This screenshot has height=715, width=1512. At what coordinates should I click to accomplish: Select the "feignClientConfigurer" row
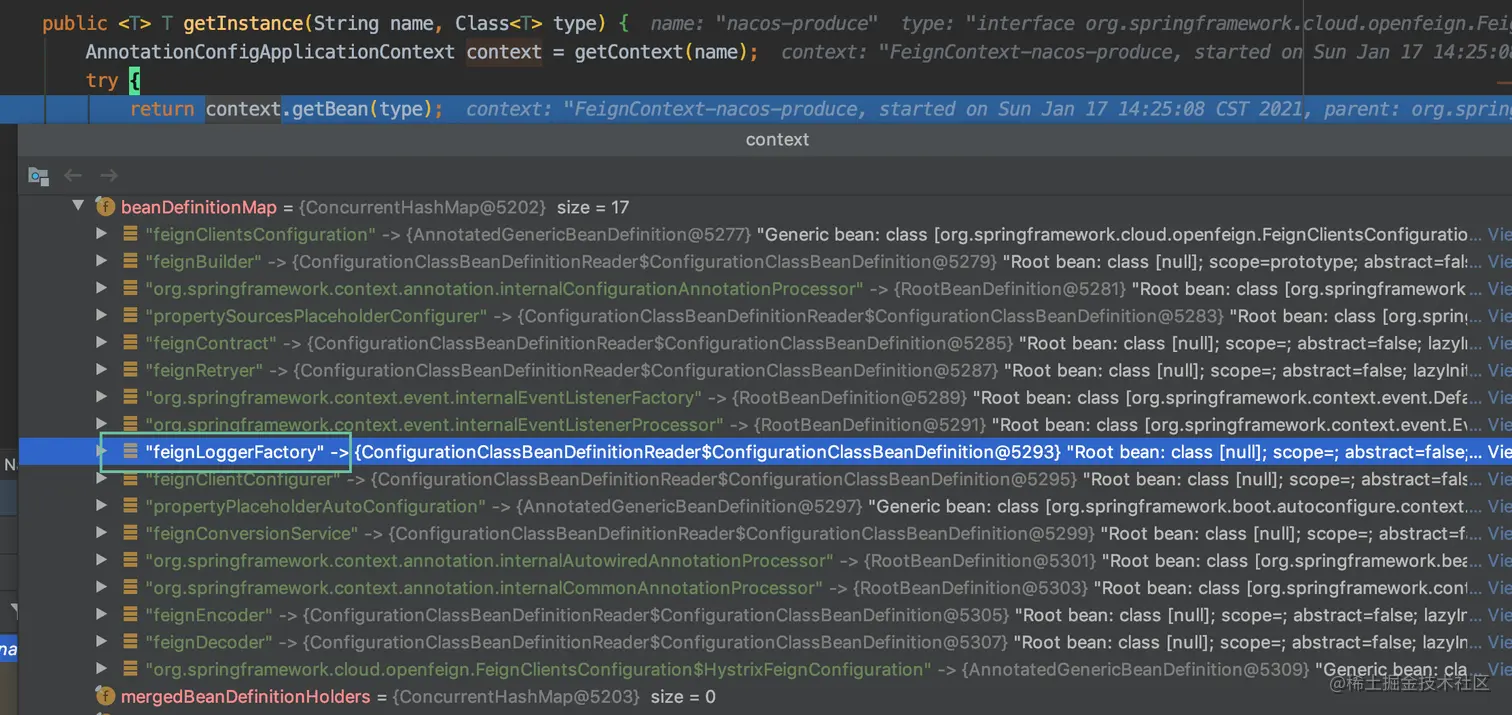coord(765,479)
